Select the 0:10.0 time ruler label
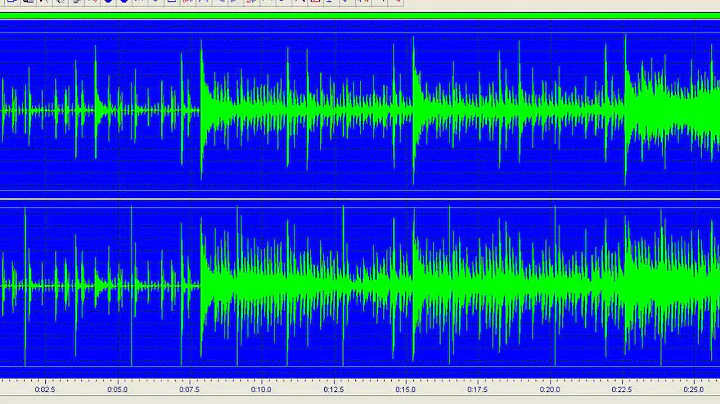Screen dimensions: 720x404 261,389
